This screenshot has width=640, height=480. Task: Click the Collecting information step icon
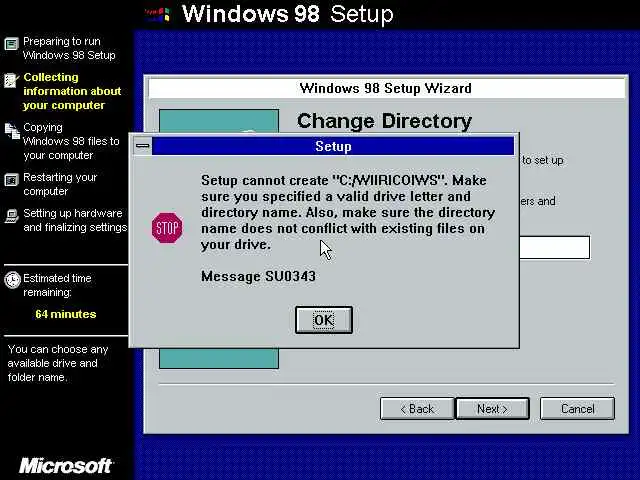(11, 80)
